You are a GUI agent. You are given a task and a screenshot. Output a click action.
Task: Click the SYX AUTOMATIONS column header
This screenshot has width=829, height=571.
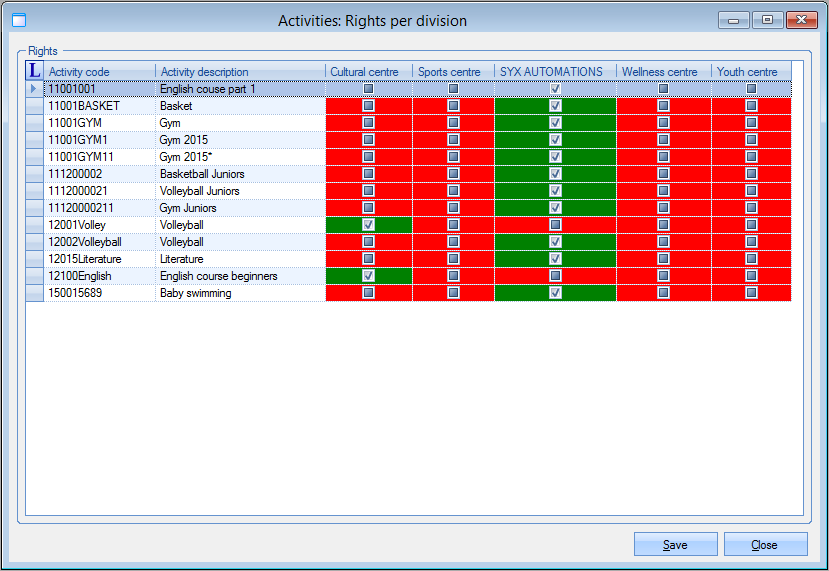point(553,72)
